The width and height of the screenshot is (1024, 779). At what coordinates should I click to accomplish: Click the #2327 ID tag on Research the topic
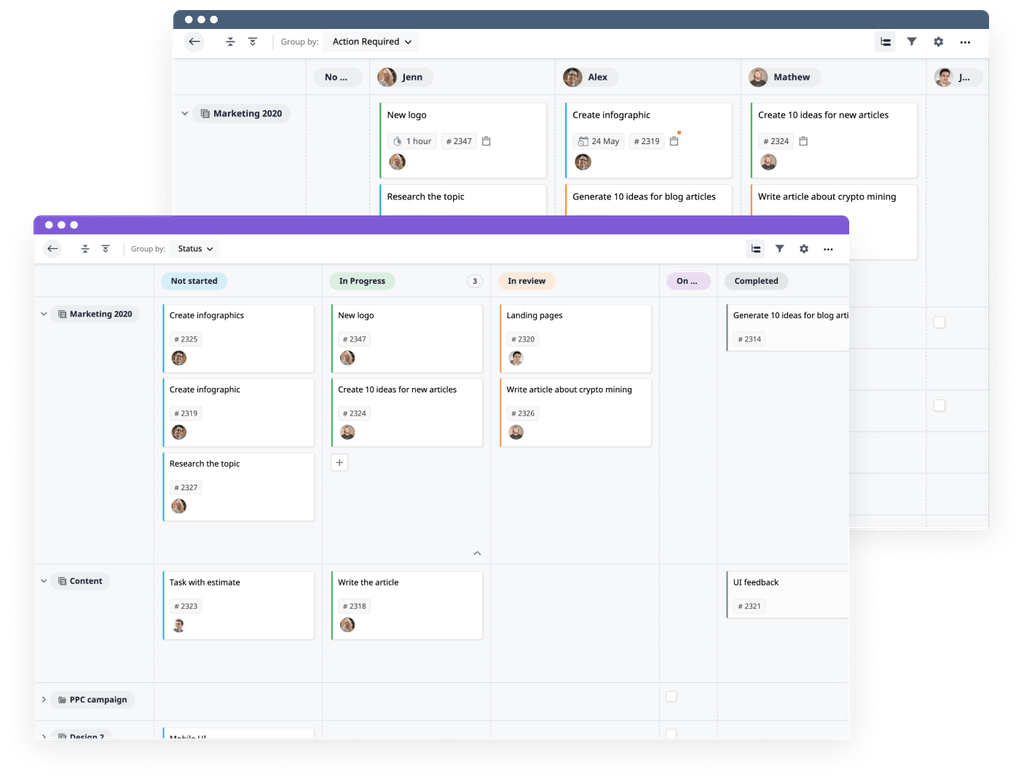coord(186,488)
